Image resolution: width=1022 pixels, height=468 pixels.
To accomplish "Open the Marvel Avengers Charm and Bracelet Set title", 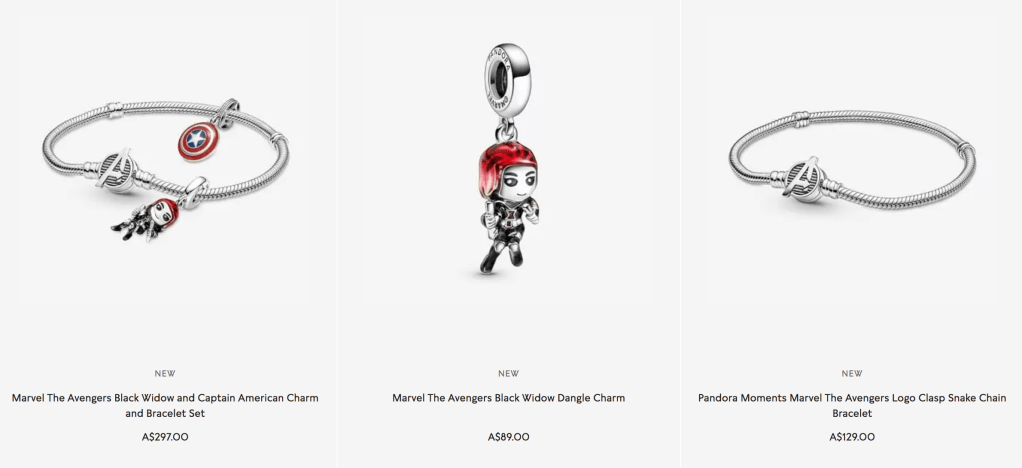I will 165,405.
